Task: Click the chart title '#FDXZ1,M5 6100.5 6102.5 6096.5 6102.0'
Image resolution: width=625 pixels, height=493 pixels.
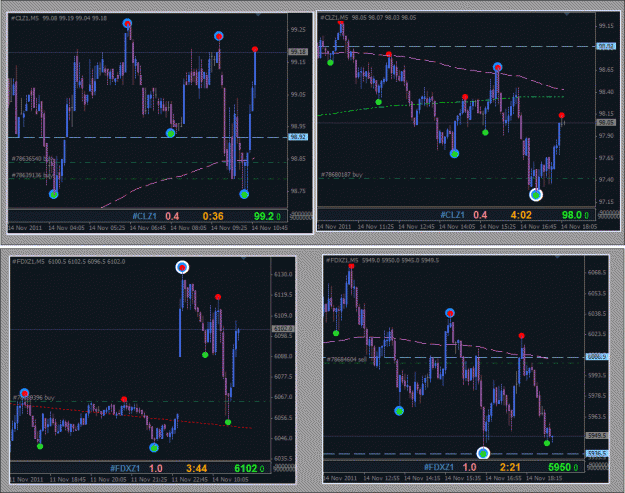Action: (x=69, y=261)
